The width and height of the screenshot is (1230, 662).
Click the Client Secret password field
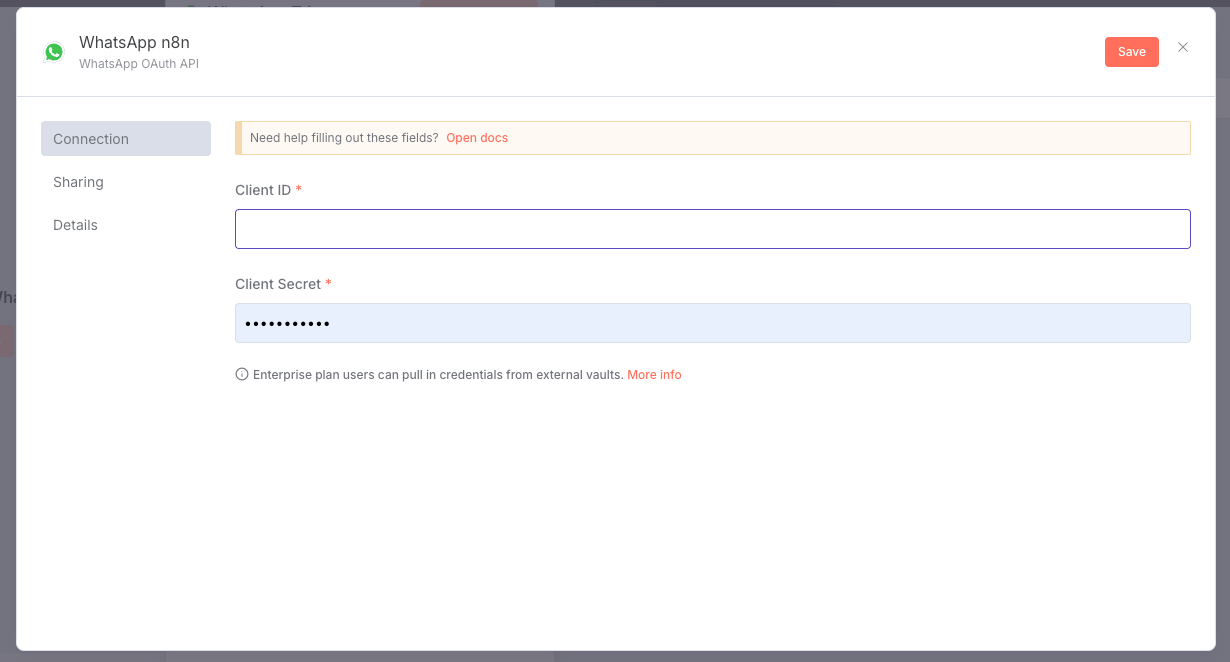pos(713,323)
